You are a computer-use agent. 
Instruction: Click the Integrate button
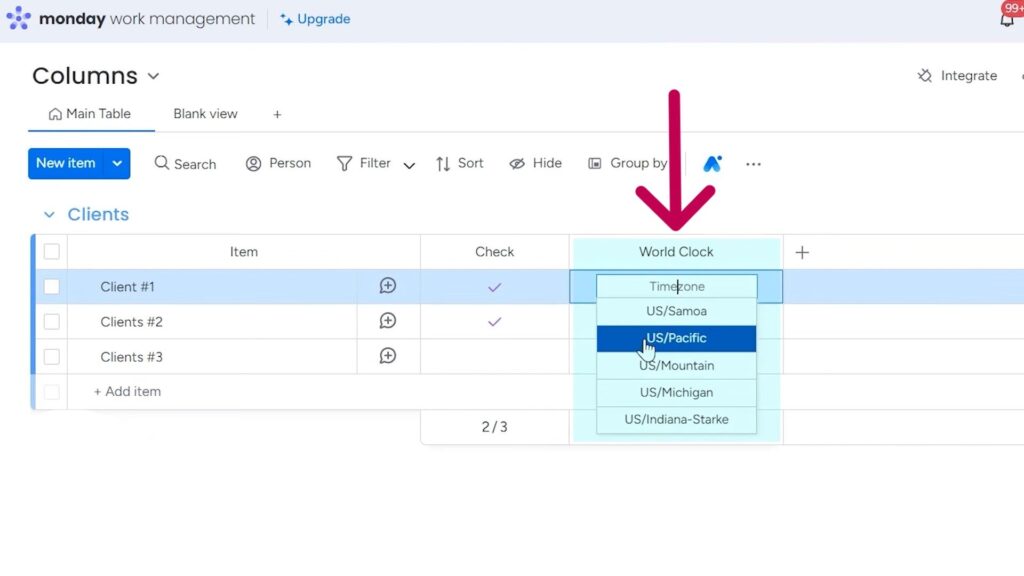[957, 76]
